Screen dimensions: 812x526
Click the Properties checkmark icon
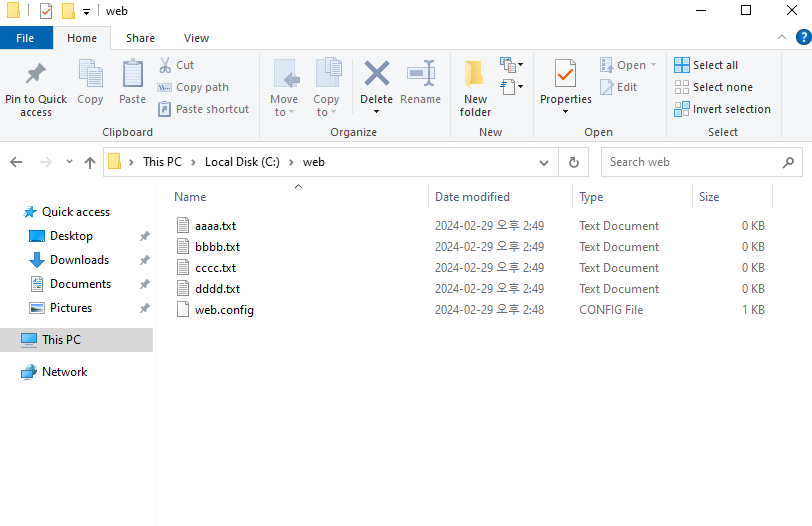click(x=565, y=74)
